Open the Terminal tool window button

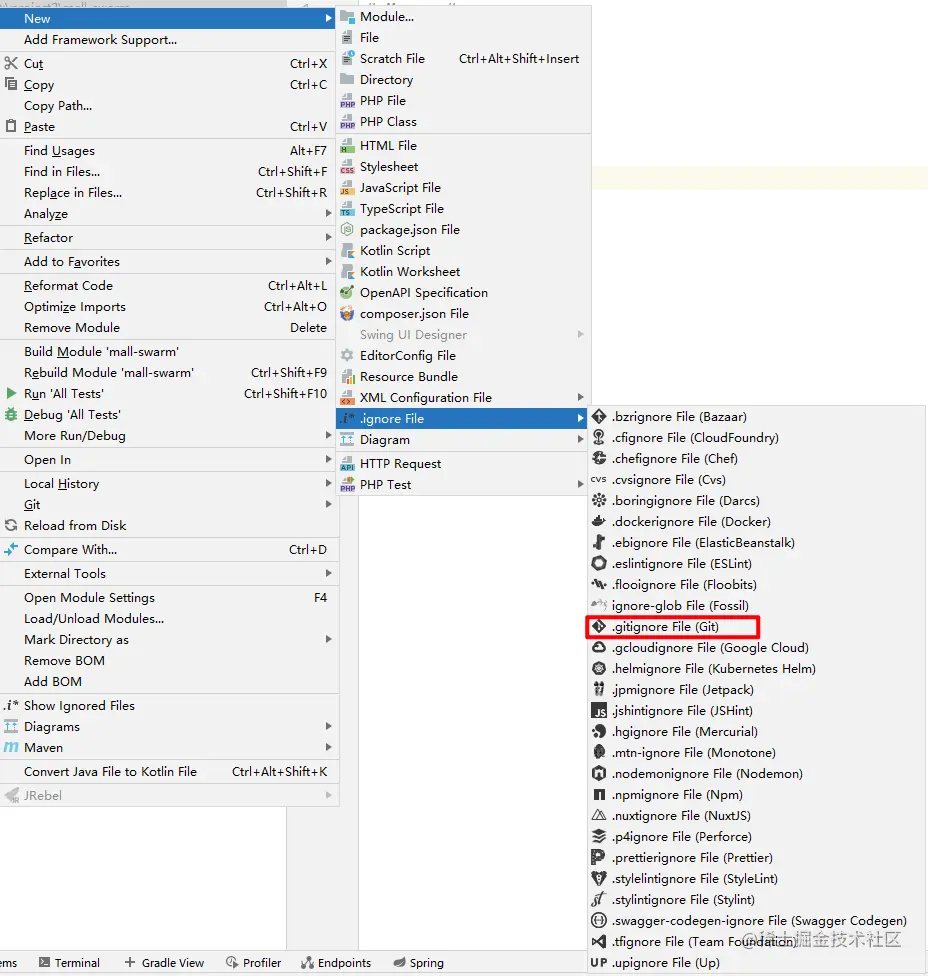69,963
